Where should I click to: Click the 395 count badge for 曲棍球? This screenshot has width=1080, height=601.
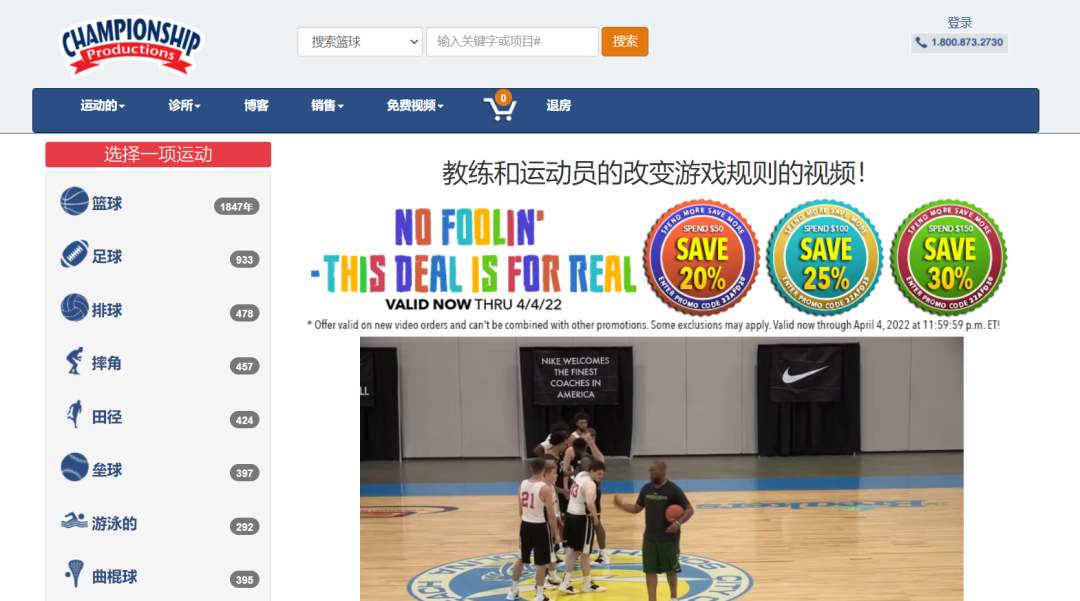coord(245,580)
